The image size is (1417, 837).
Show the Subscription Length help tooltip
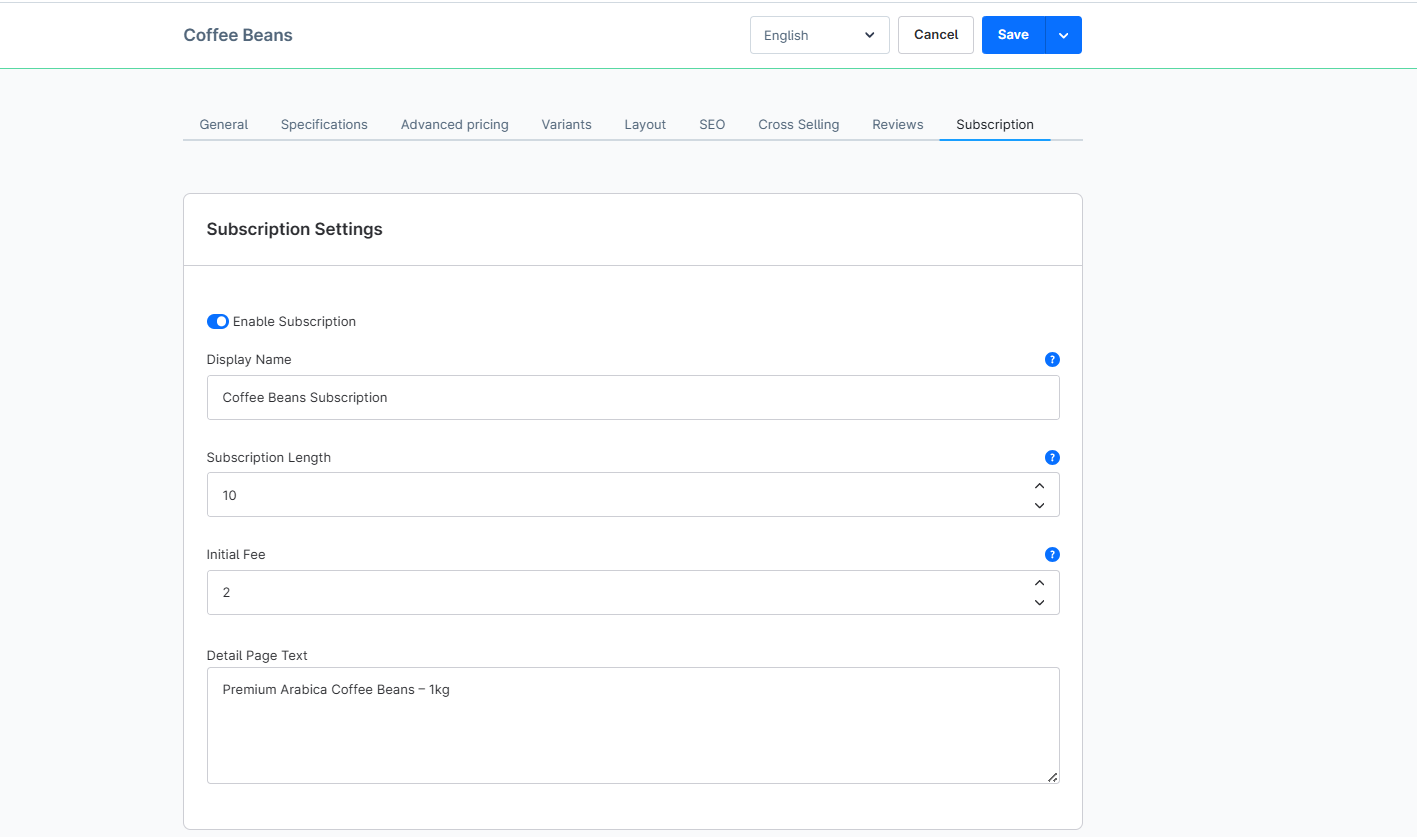tap(1052, 457)
